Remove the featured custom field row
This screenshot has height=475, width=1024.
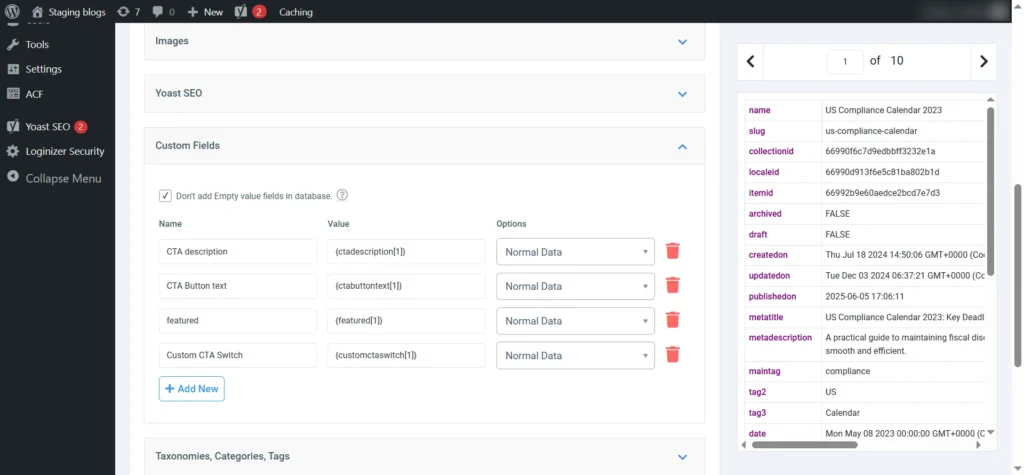pyautogui.click(x=673, y=320)
